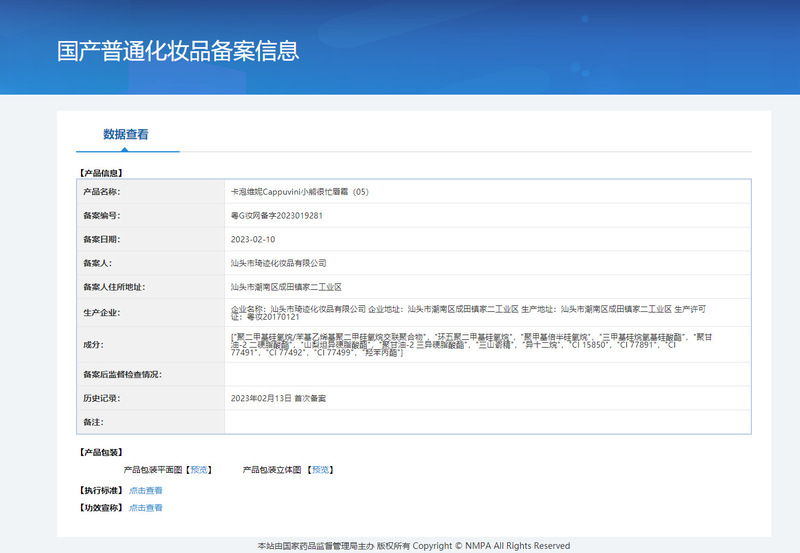
Task: Click the 国产普通化妆品备案信息 page title
Action: [178, 51]
